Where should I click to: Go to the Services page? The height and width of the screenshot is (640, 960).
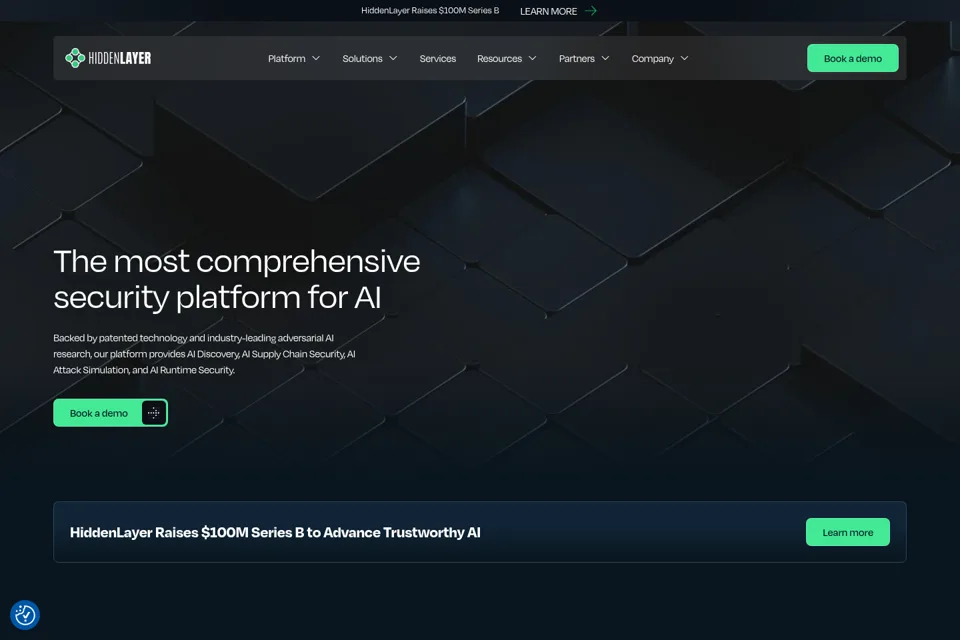[x=438, y=58]
